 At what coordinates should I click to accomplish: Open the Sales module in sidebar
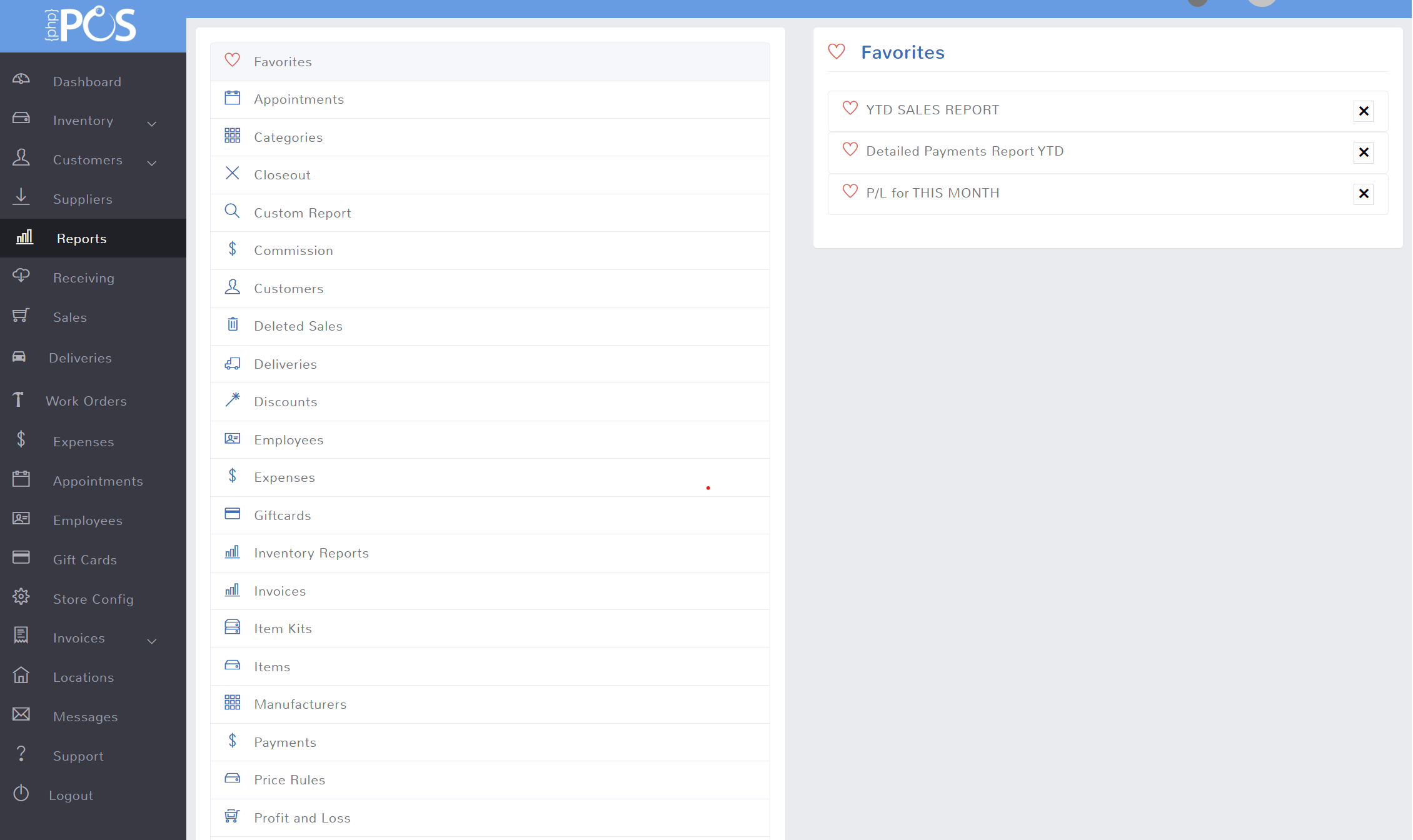pyautogui.click(x=69, y=317)
